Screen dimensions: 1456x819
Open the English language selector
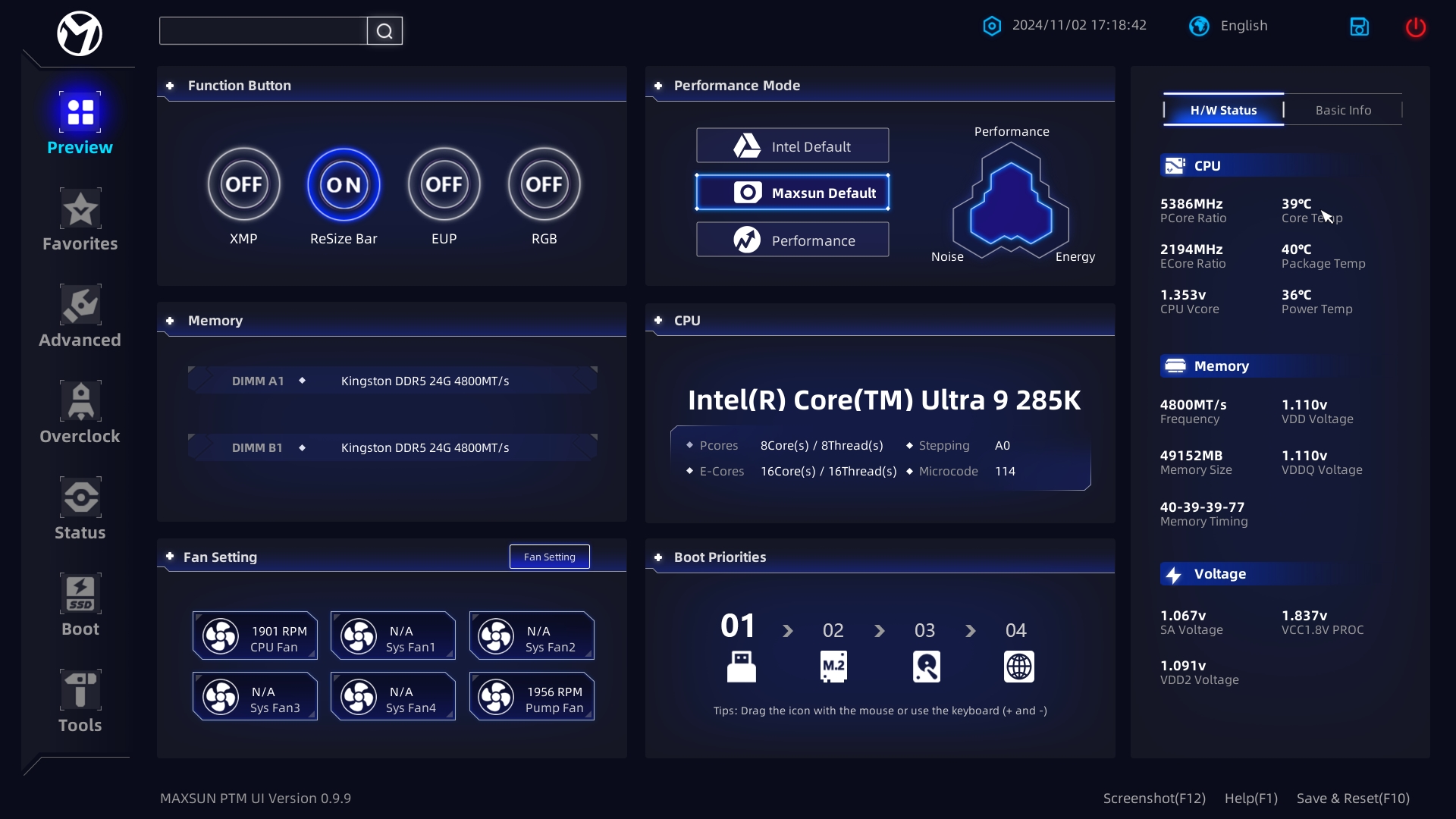click(1244, 26)
